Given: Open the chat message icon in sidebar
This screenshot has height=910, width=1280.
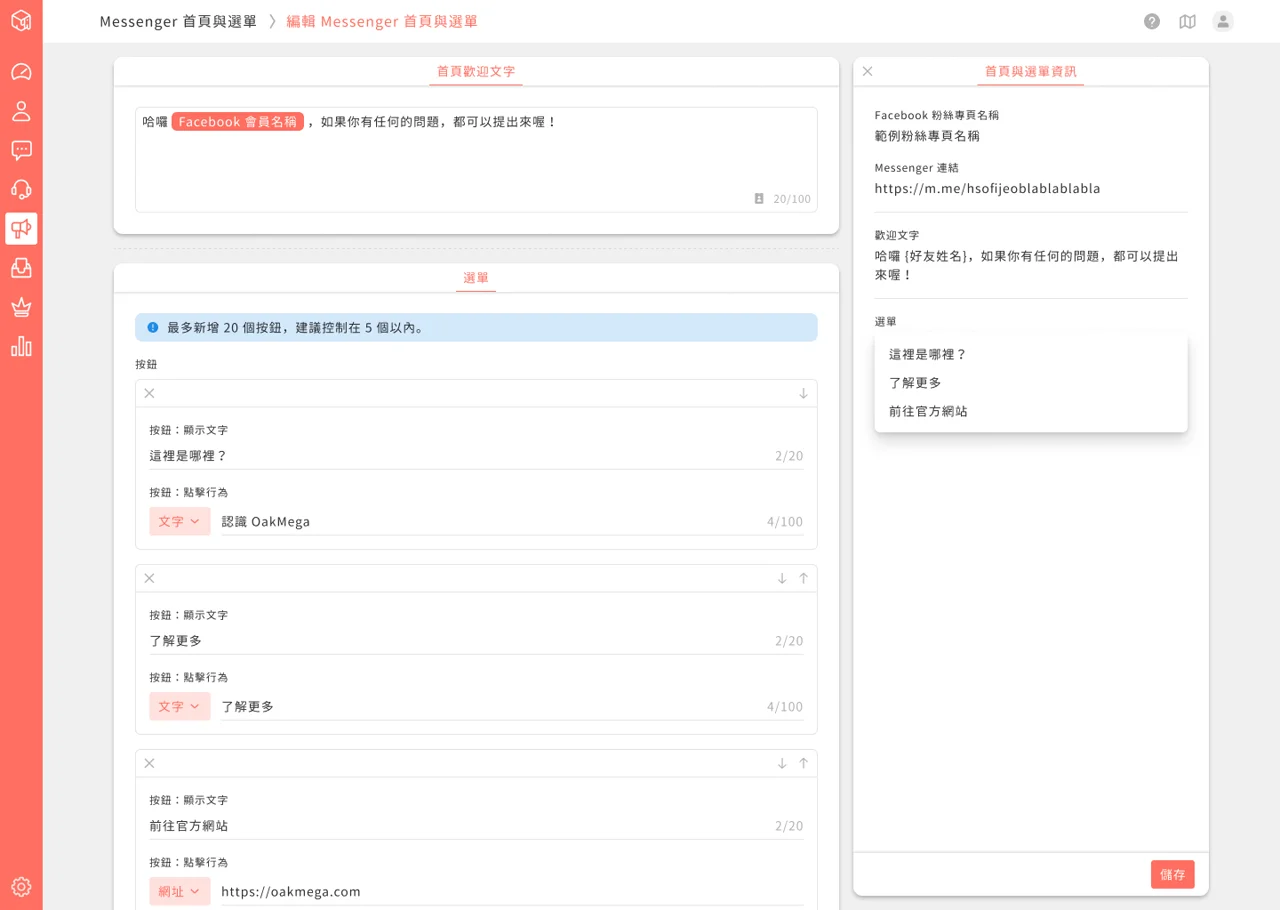Looking at the screenshot, I should (21, 150).
